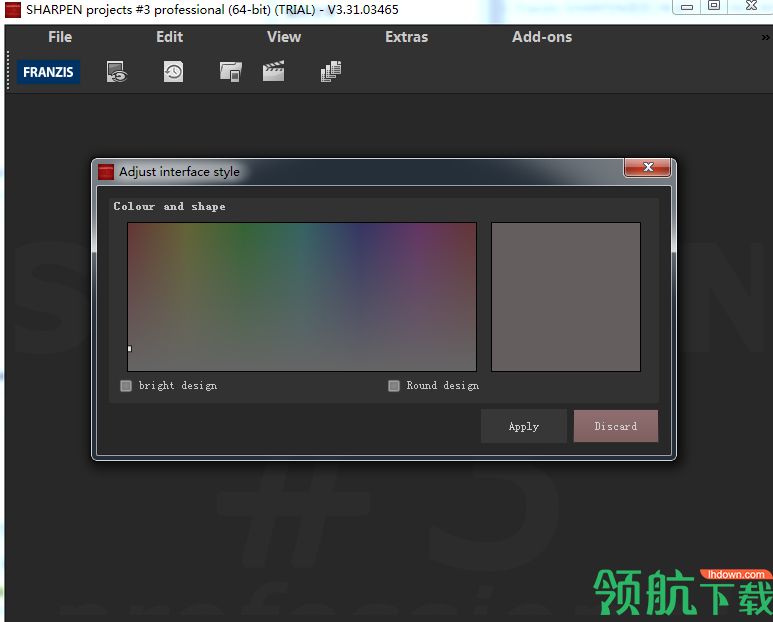Click the grey colour preview box
The image size is (773, 622).
[566, 297]
